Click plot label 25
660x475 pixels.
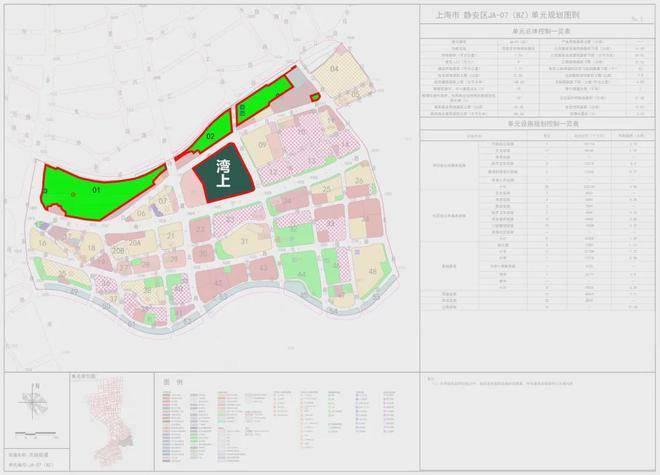(327, 189)
